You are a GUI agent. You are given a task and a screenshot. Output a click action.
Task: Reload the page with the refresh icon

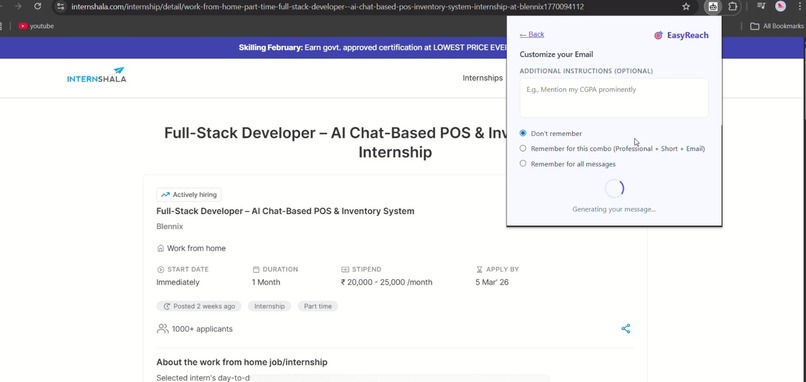(38, 7)
